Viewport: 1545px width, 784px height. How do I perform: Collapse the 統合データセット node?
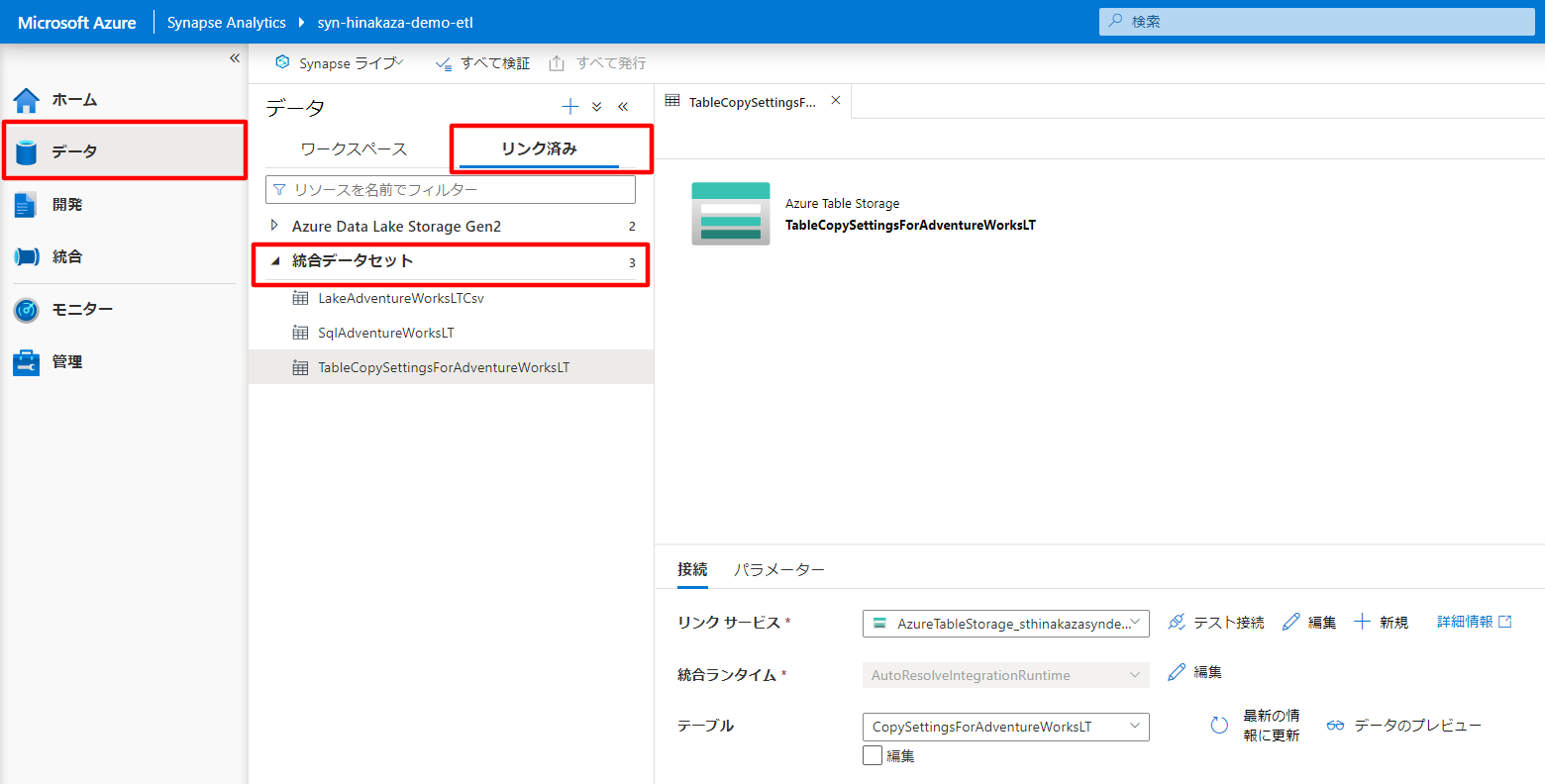tap(275, 261)
